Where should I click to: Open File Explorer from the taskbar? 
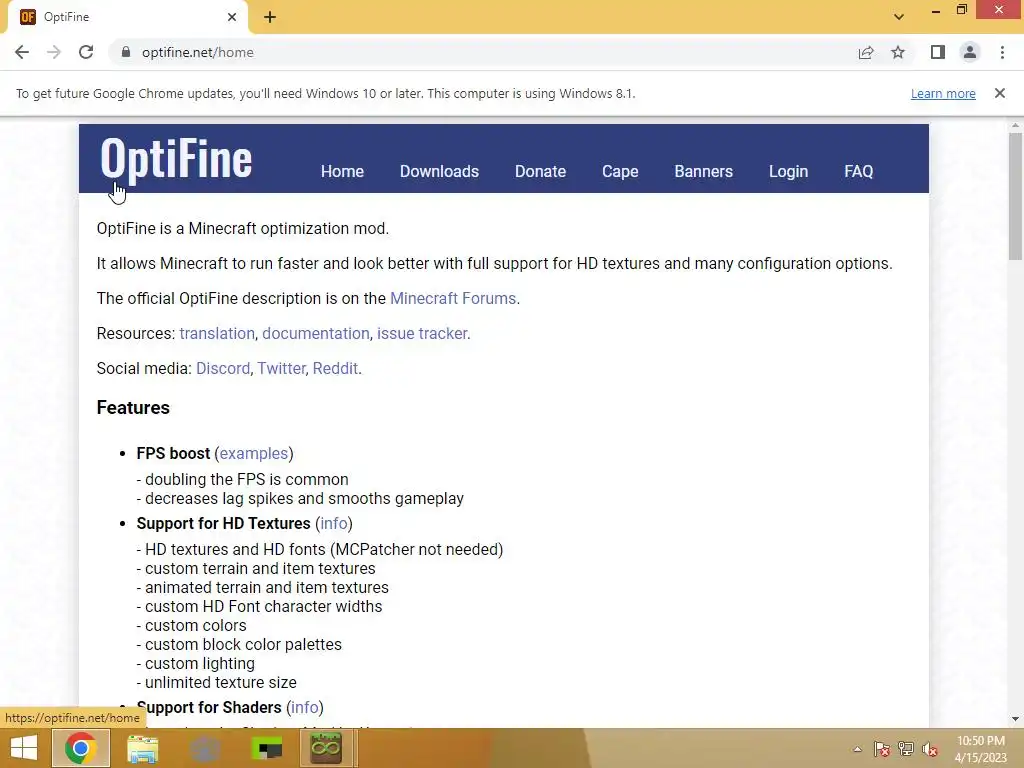click(x=142, y=748)
